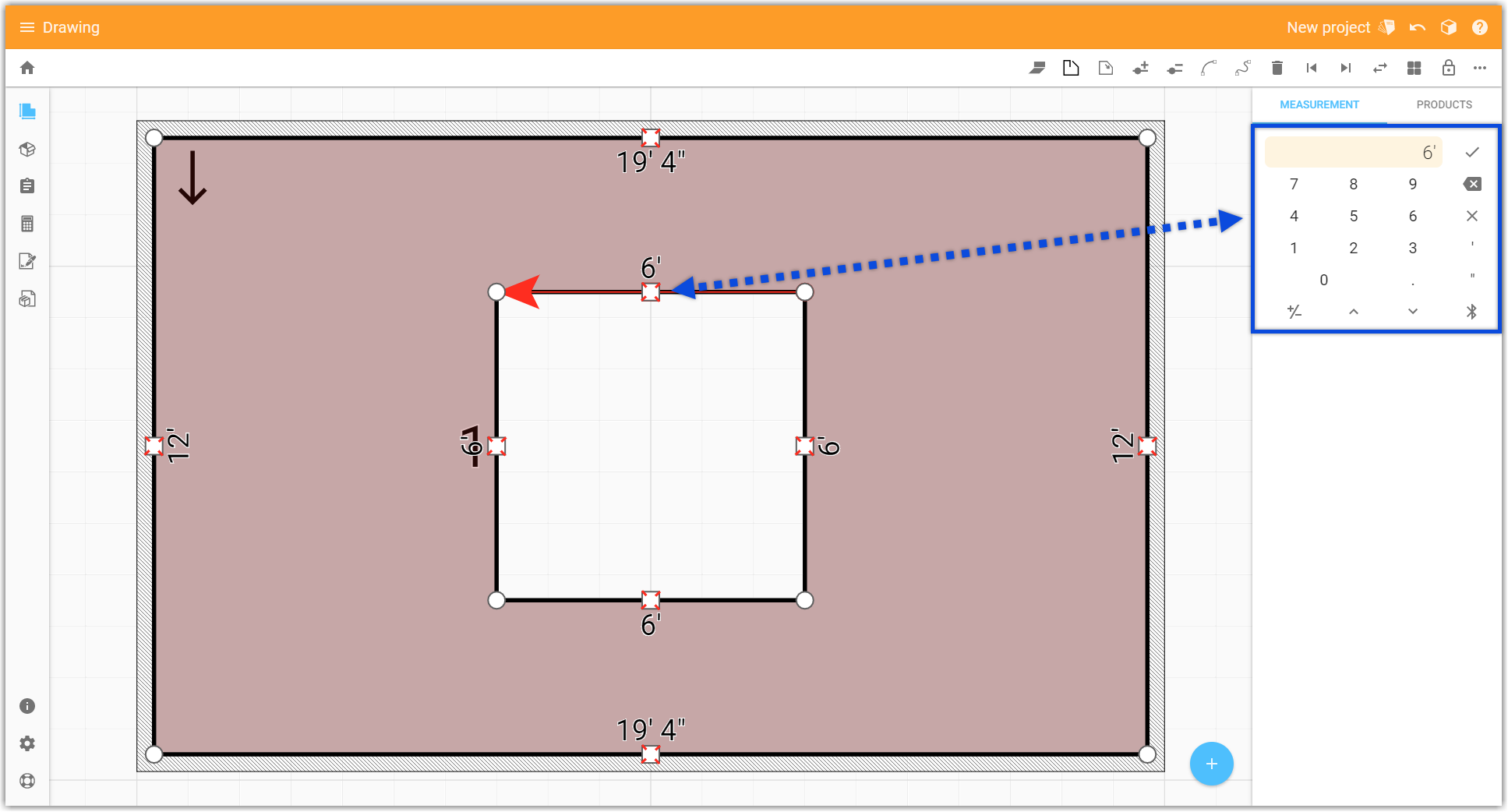
Task: Toggle the plus/minus sign key
Action: [x=1294, y=312]
